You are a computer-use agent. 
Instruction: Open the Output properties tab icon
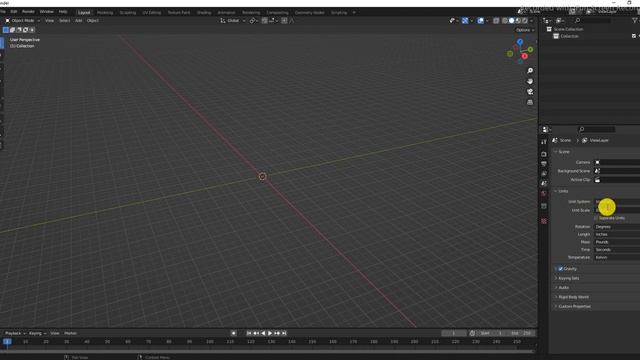[x=544, y=164]
